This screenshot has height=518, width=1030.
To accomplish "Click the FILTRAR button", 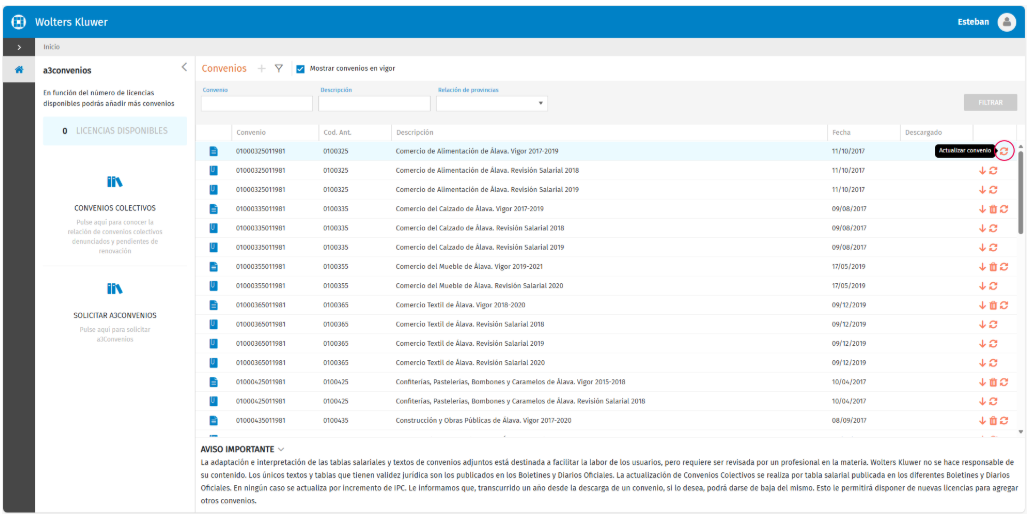I will (x=991, y=103).
